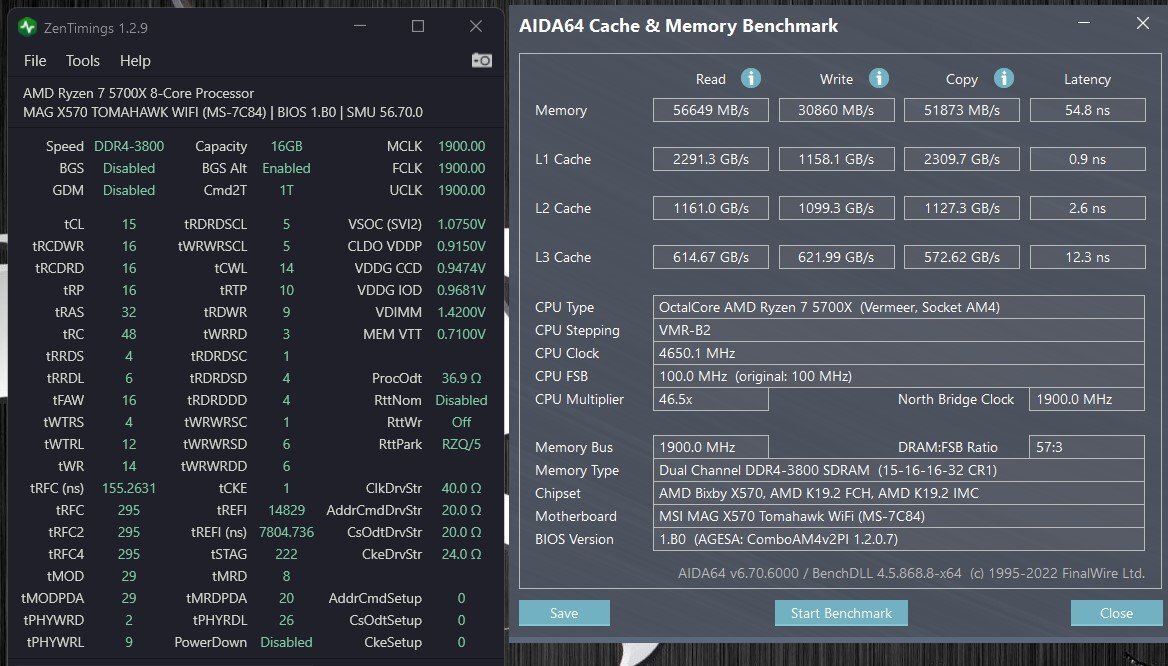The width and height of the screenshot is (1168, 666).
Task: Click the CPU Stepping value VMR-B2
Action: (898, 330)
